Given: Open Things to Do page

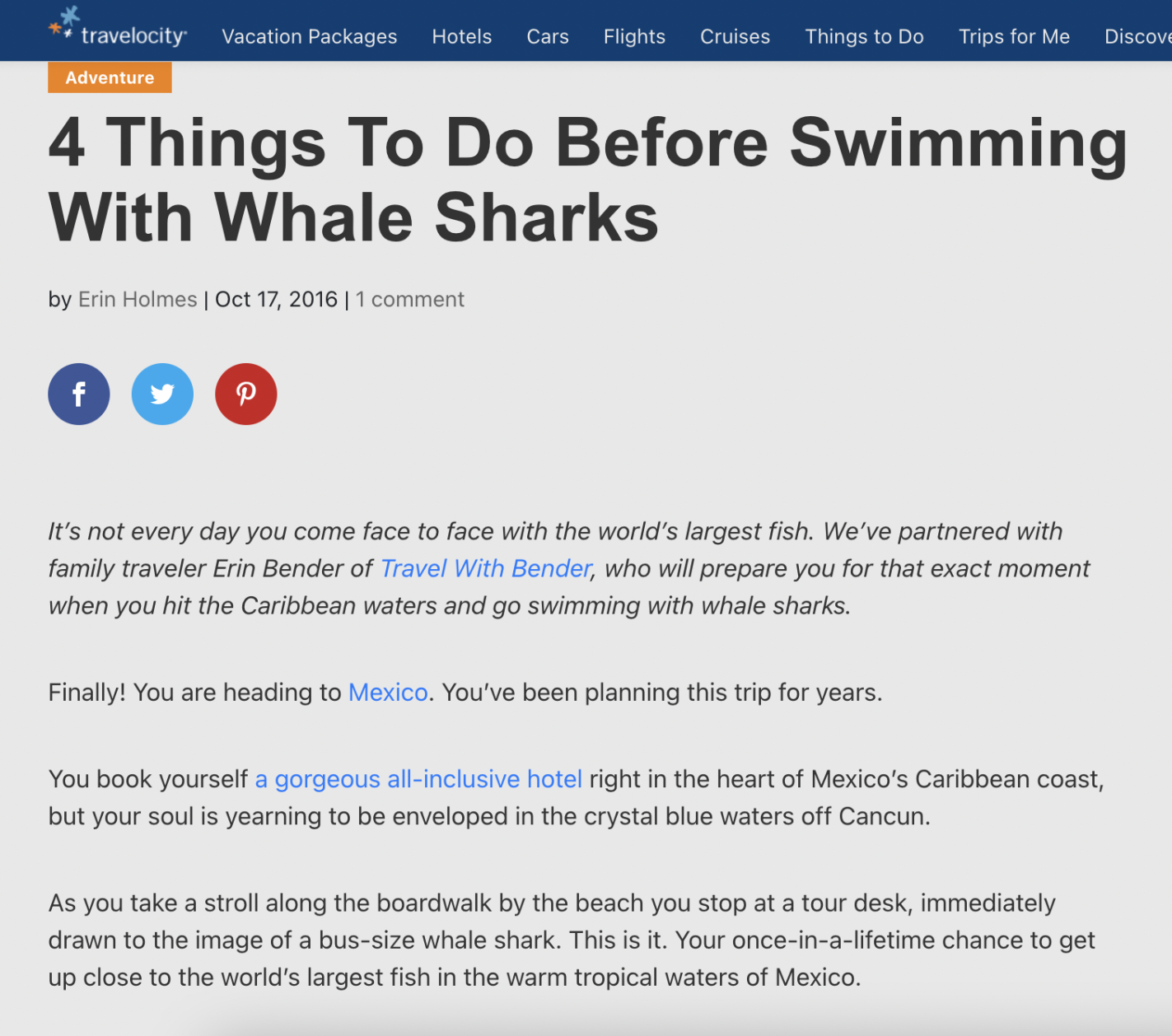Looking at the screenshot, I should click(865, 37).
